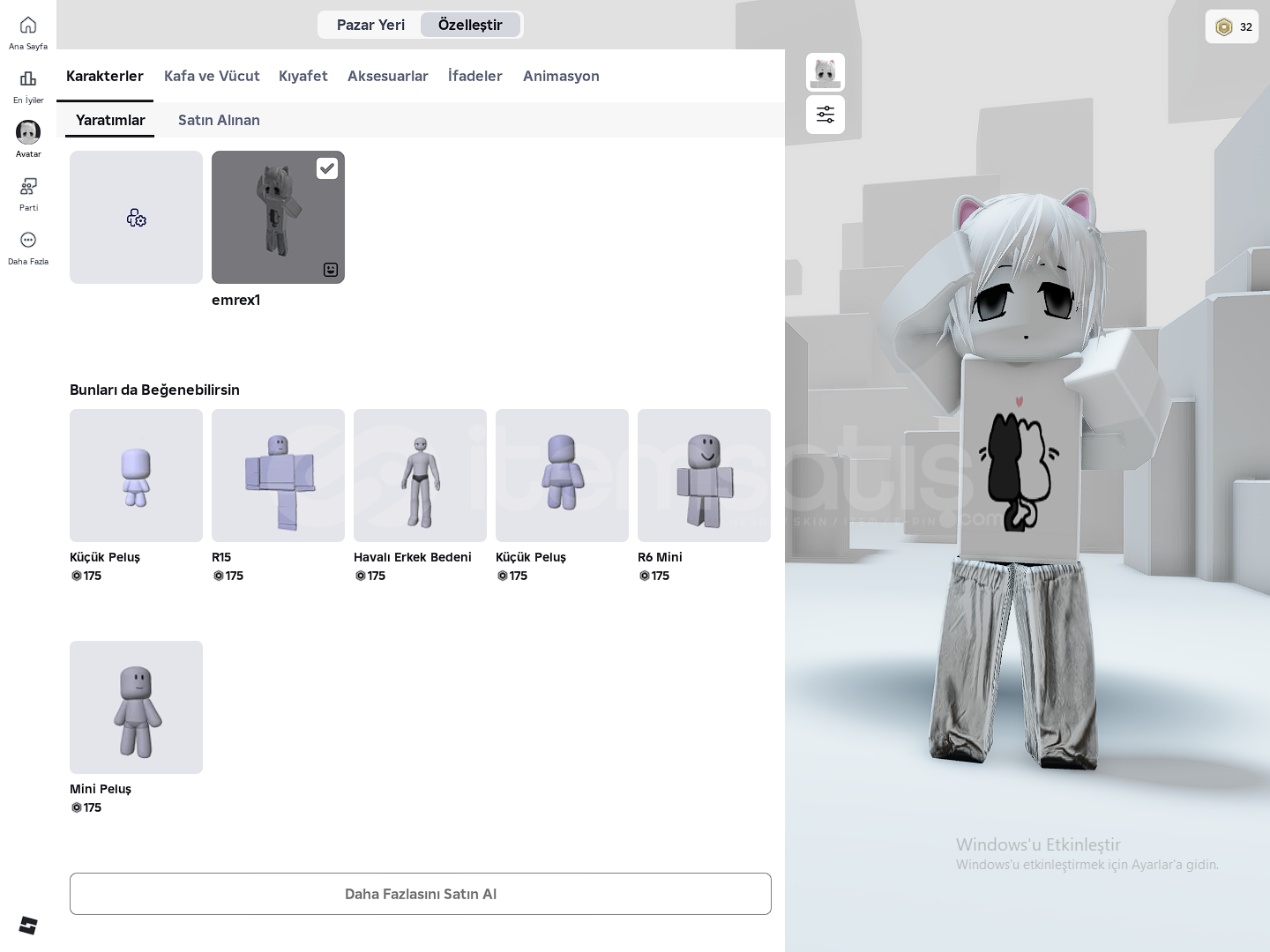Select emrex1 character thumbnail

278,217
